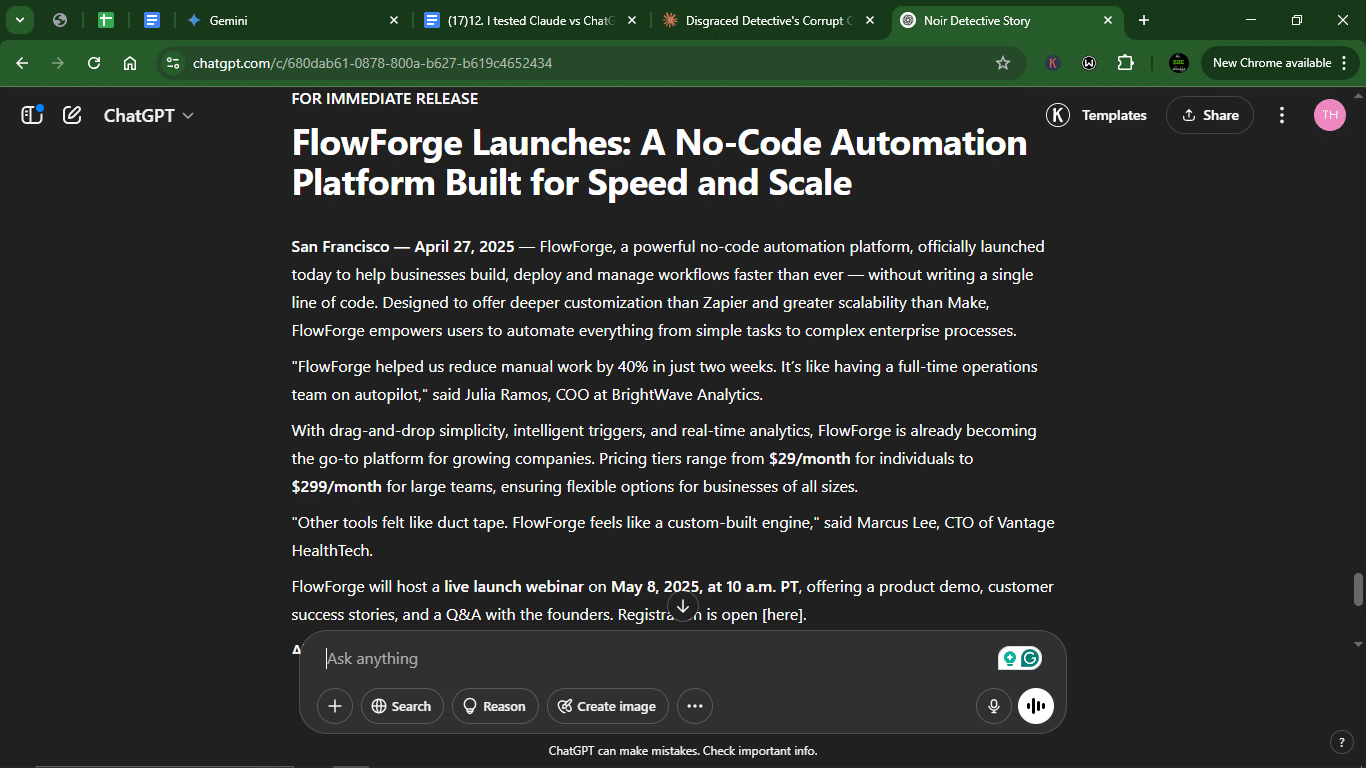Close the Gemini tab

tap(393, 20)
